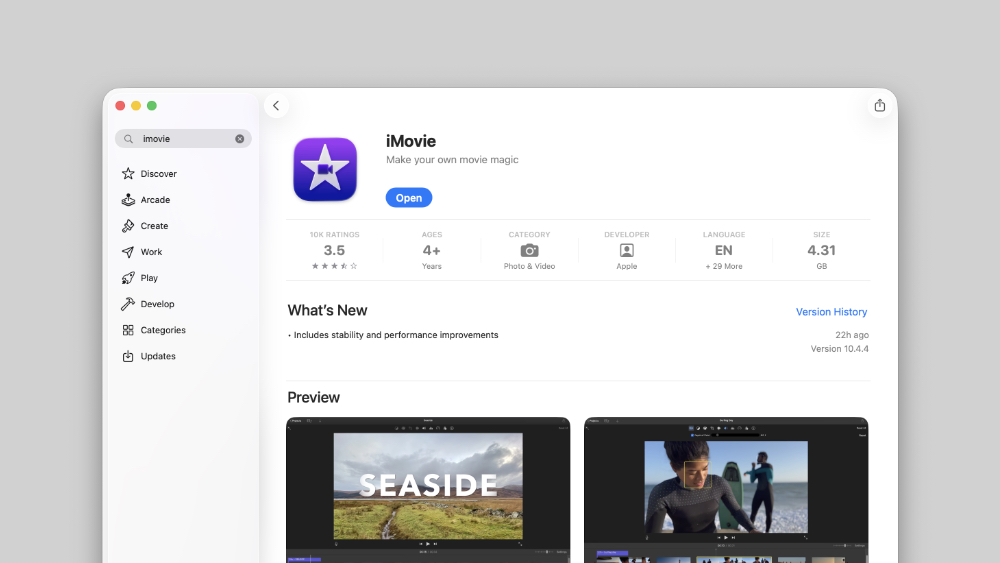The height and width of the screenshot is (563, 1000).
Task: Show Updates in the sidebar
Action: (x=158, y=356)
